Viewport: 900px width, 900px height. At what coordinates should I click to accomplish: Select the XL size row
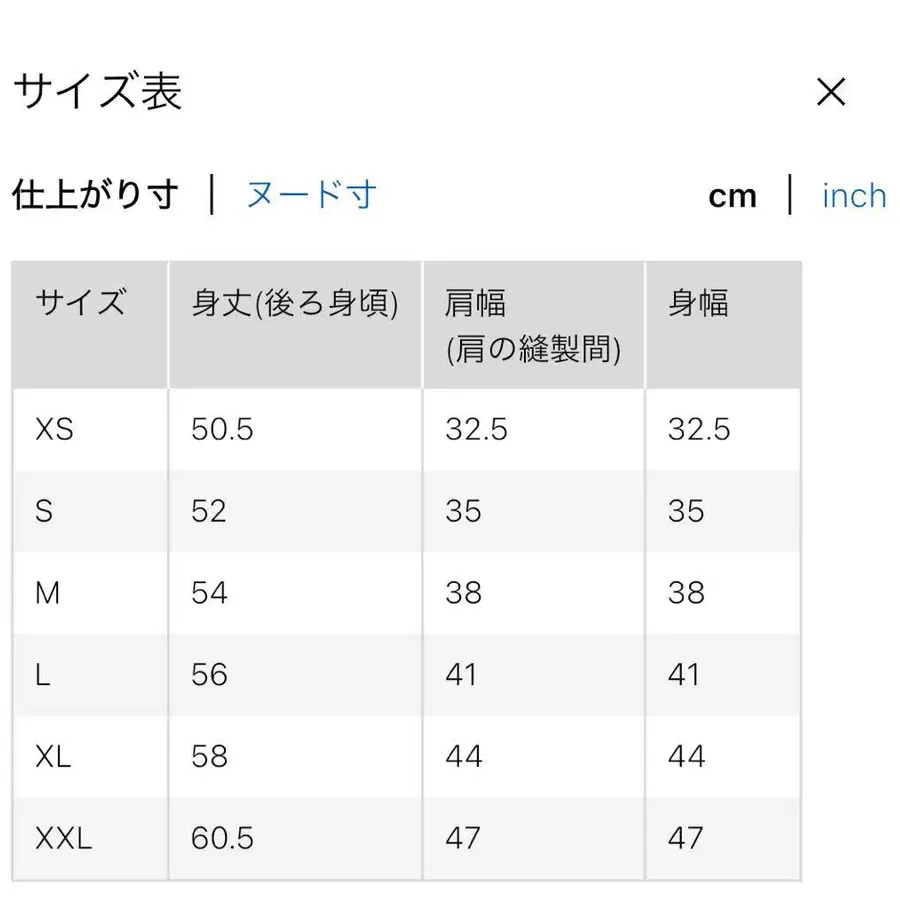[55, 757]
